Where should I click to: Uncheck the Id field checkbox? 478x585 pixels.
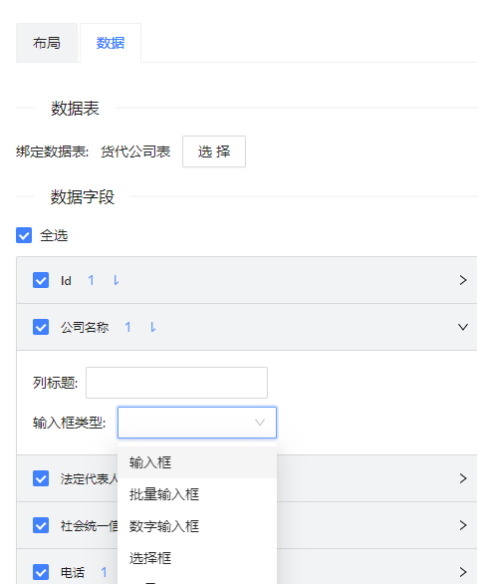(41, 280)
